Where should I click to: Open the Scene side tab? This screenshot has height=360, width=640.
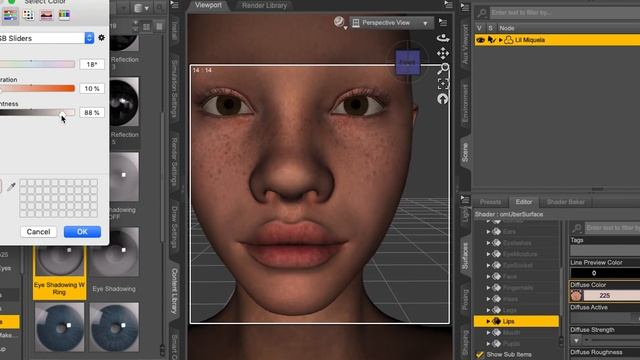coord(465,152)
